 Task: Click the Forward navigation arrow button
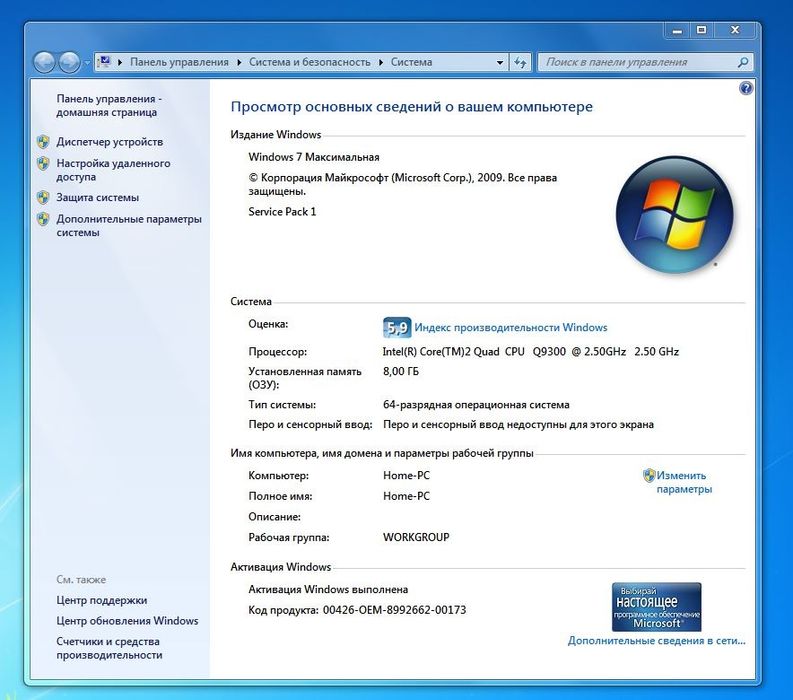[x=69, y=62]
